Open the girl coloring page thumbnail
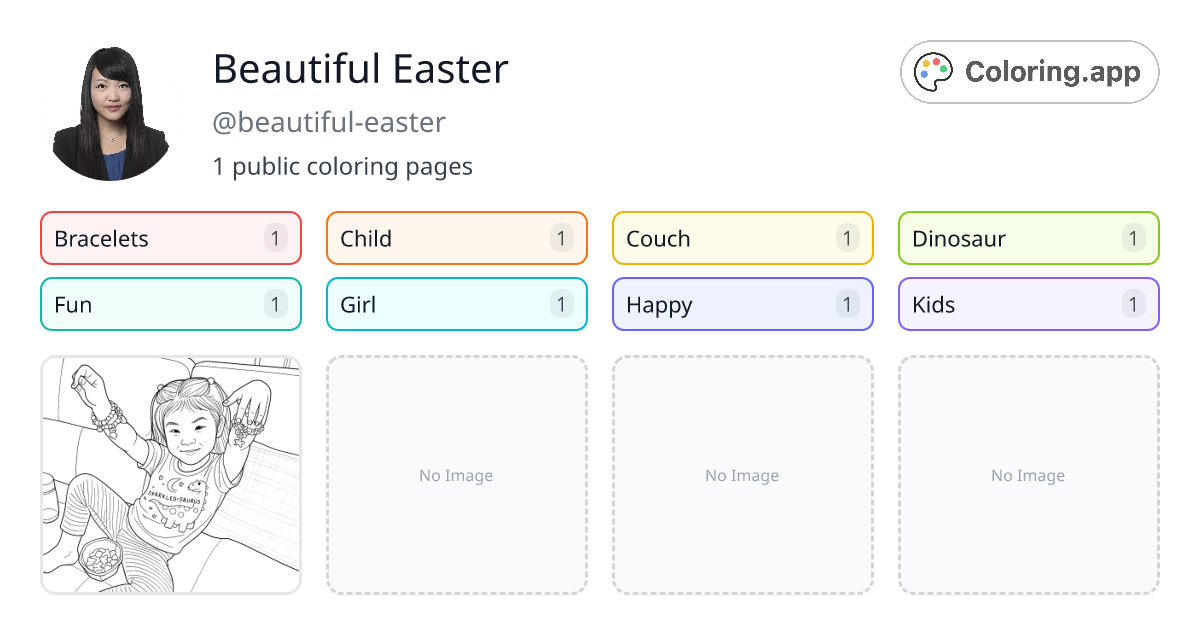The height and width of the screenshot is (630, 1200). click(170, 475)
